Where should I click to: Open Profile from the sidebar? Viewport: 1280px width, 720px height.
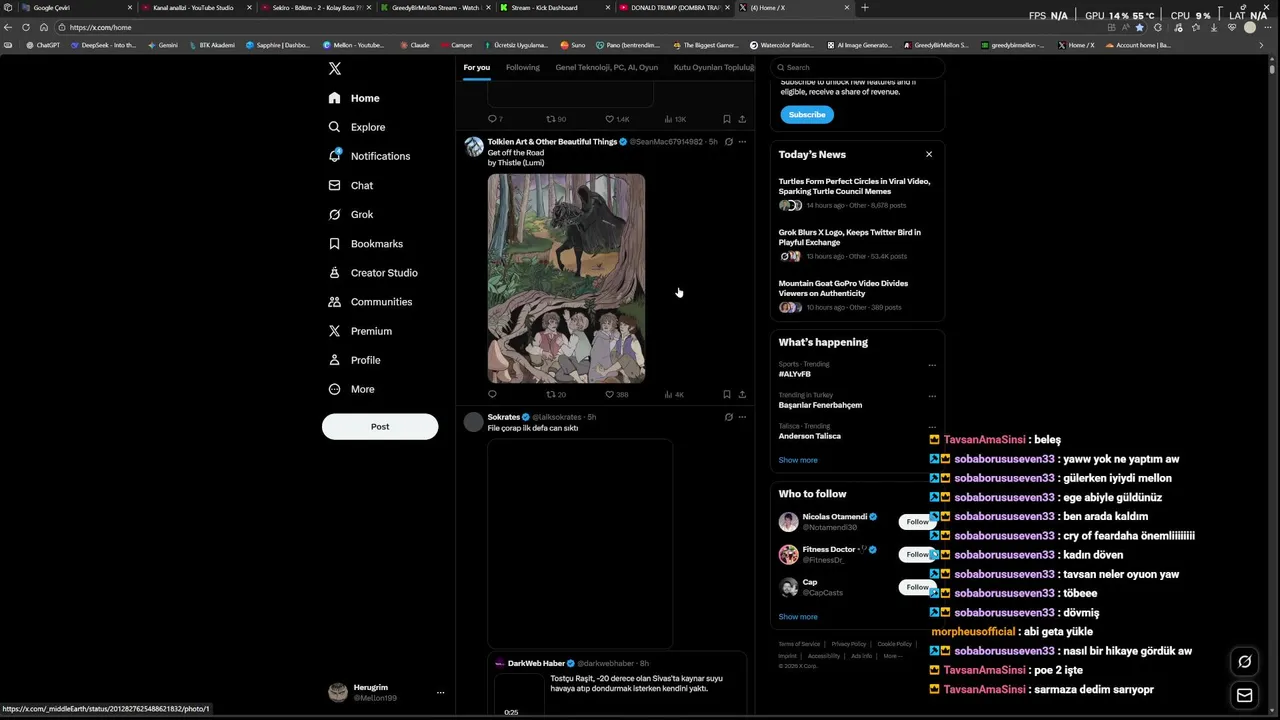point(354,359)
